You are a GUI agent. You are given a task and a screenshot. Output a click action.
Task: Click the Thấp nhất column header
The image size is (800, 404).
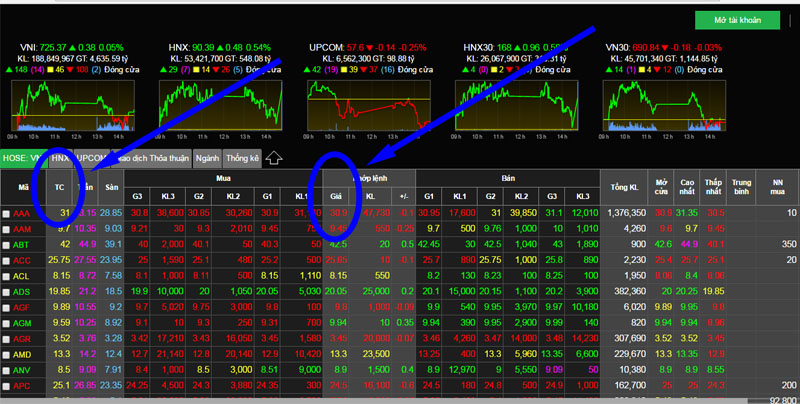[x=713, y=187]
